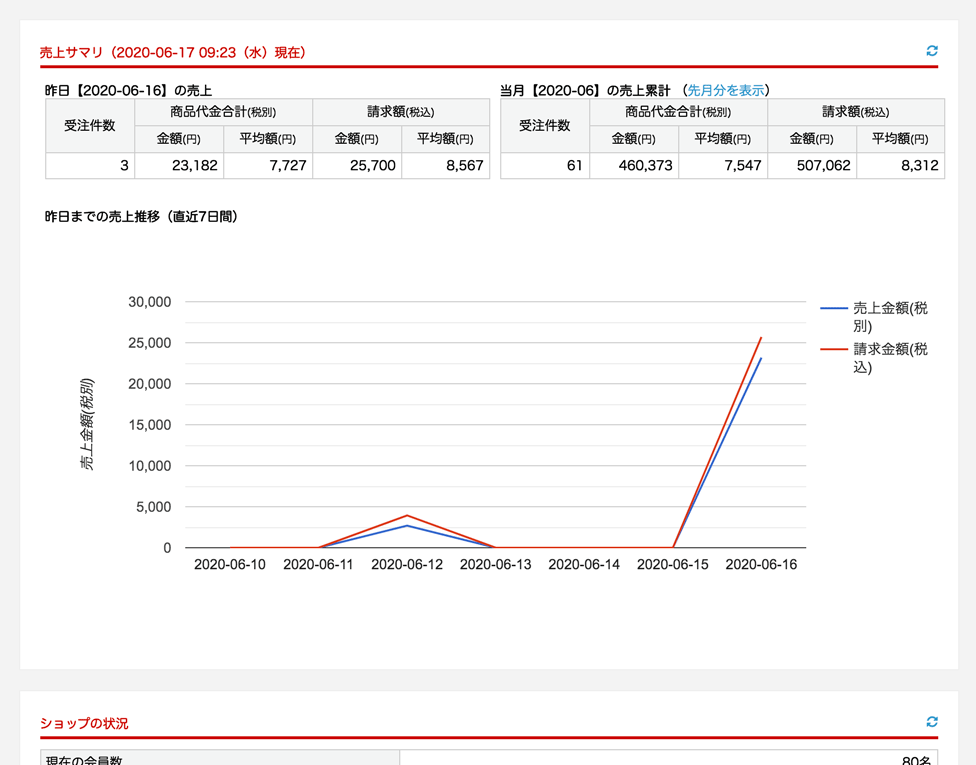
Task: Select the monthly order count cell 61
Action: tap(545, 166)
